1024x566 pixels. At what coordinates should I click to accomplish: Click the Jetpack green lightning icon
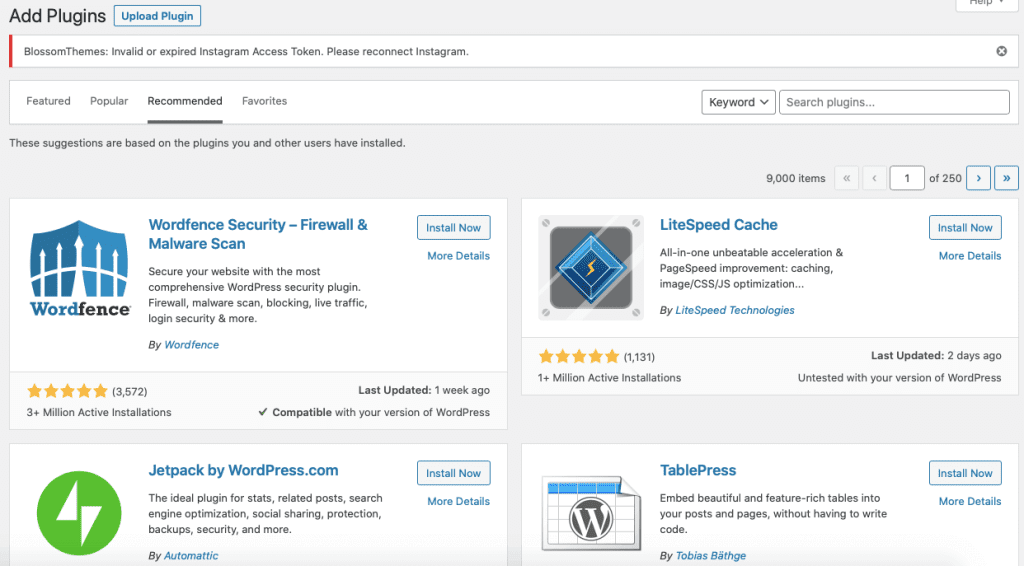(79, 513)
